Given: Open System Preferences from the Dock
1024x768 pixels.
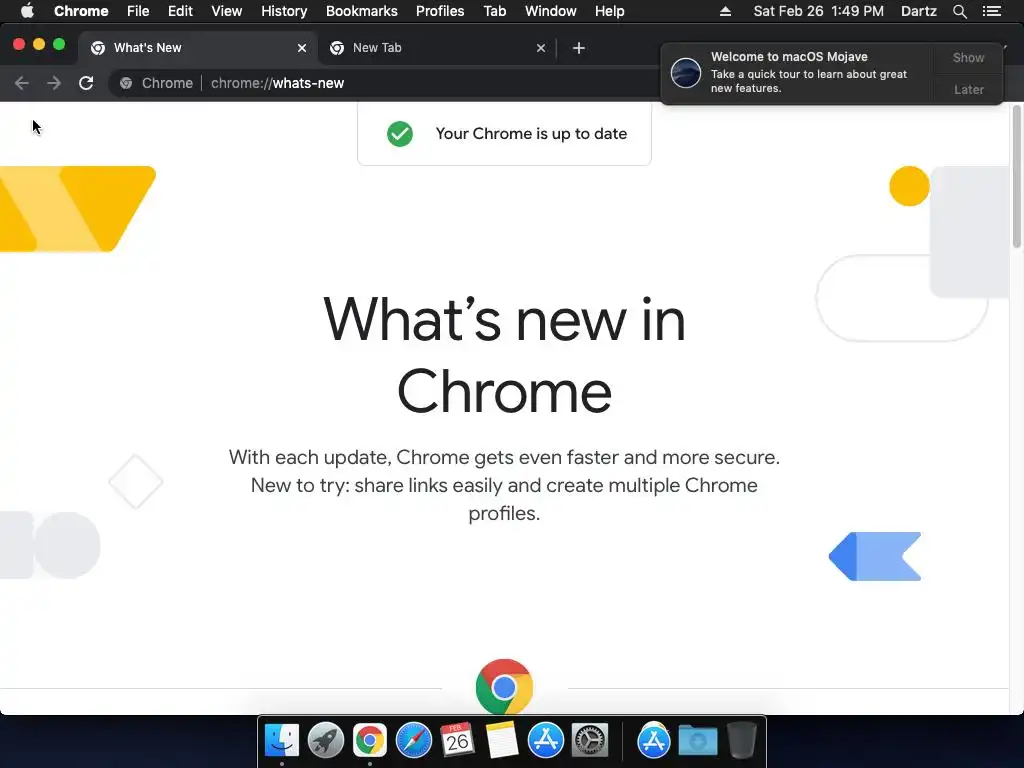Looking at the screenshot, I should click(590, 741).
